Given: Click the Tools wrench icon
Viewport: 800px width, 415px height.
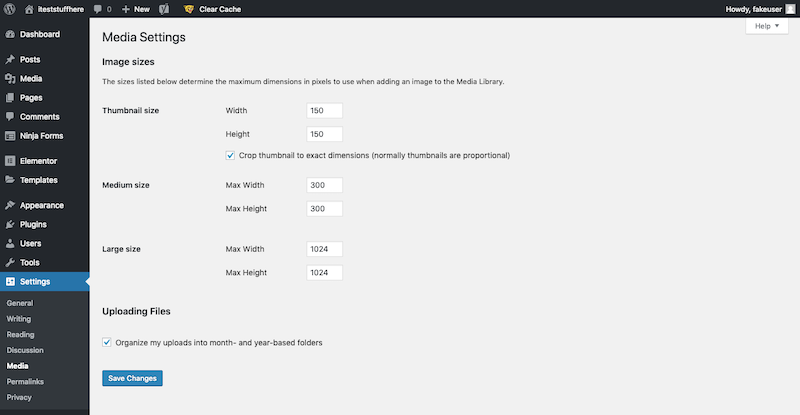Looking at the screenshot, I should (x=10, y=262).
